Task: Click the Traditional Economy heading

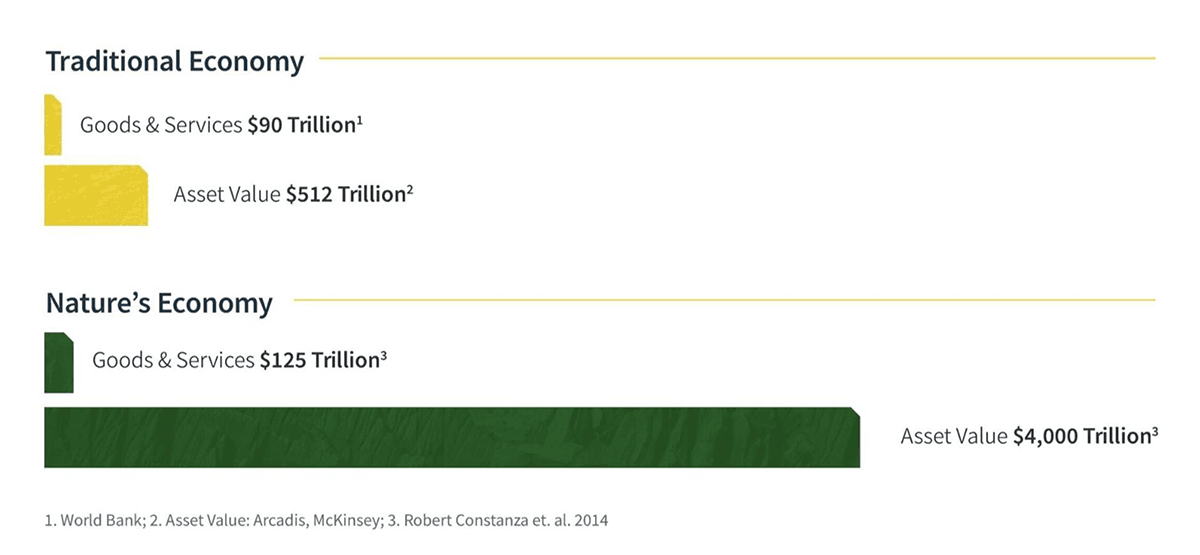Action: click(174, 61)
